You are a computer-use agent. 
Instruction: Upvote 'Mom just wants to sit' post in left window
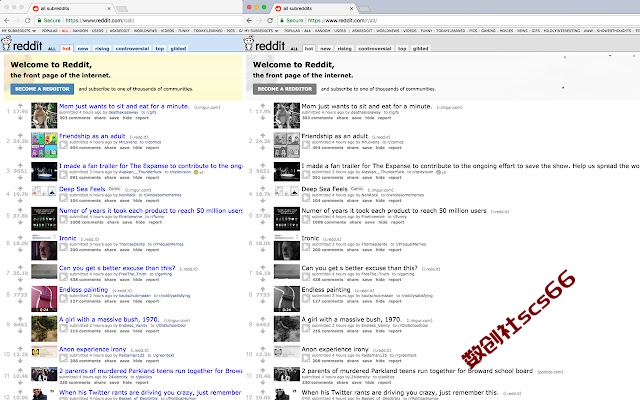(x=20, y=105)
